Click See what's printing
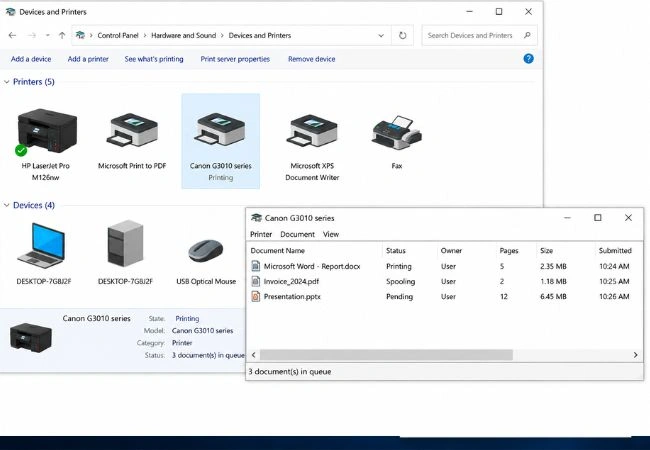This screenshot has height=450, width=650. [154, 59]
